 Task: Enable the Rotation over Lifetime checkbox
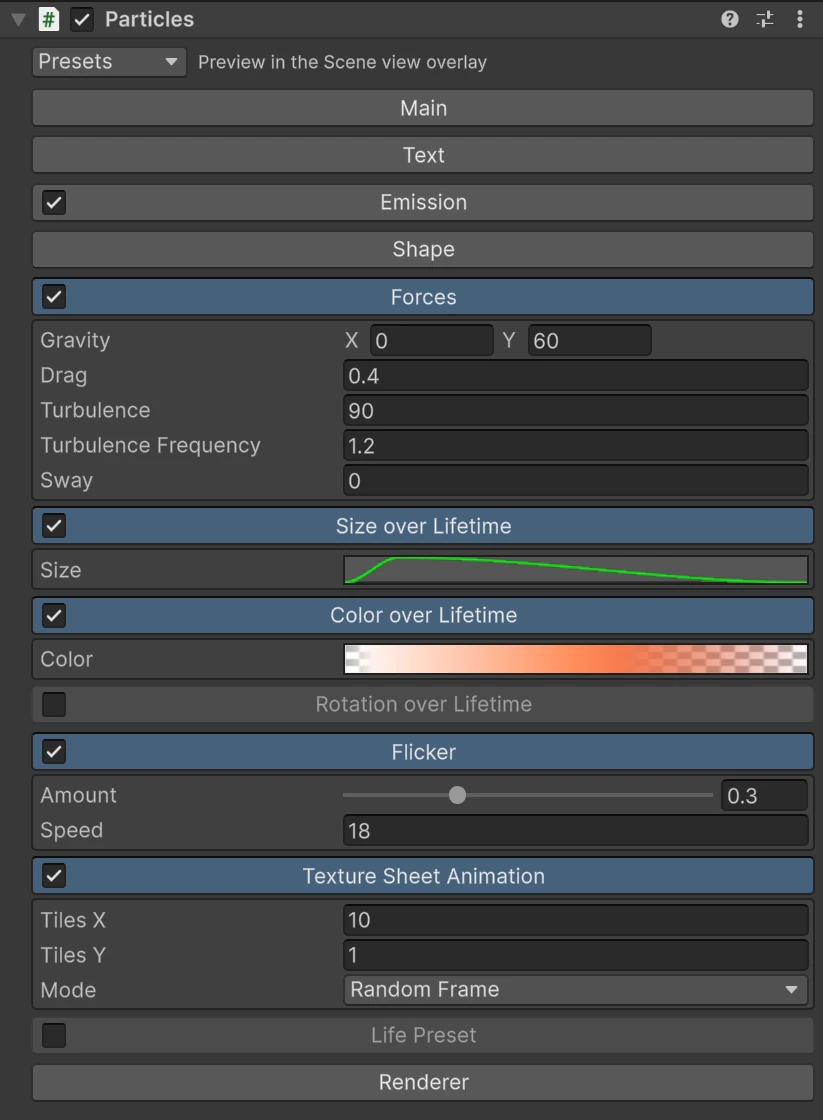[x=54, y=704]
